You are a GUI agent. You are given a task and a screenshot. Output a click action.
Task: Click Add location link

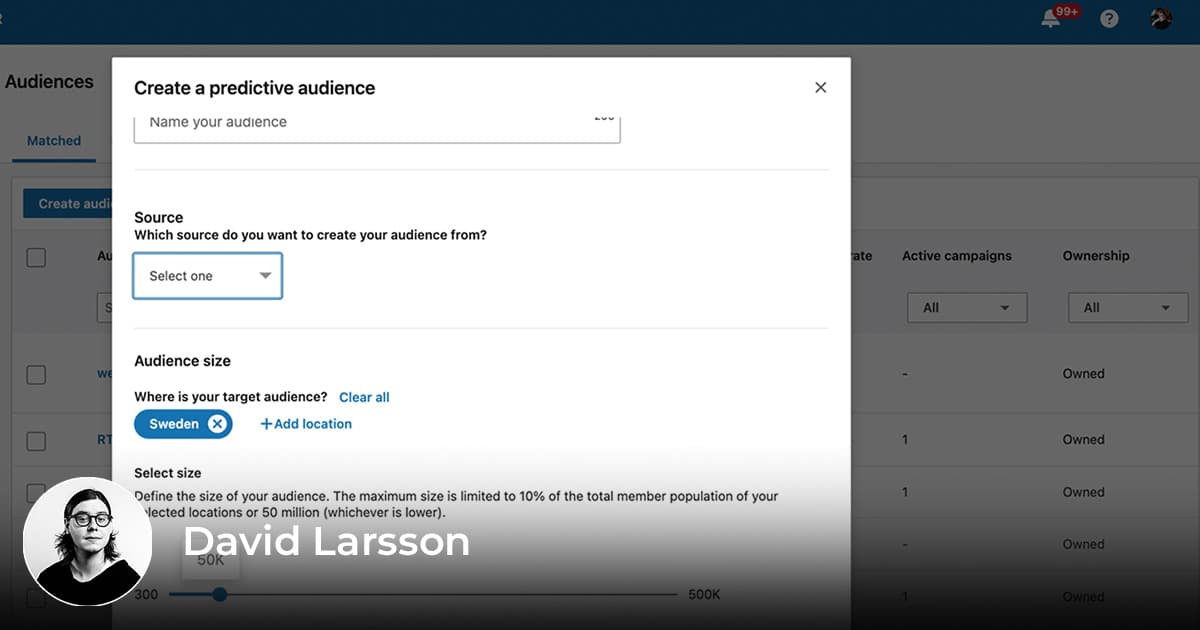(306, 424)
